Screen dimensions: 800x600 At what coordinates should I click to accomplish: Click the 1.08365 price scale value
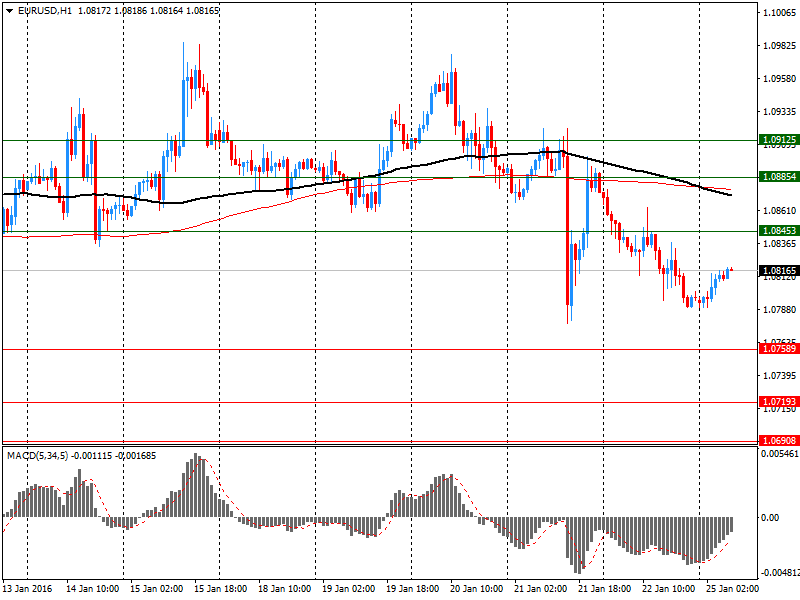click(x=780, y=243)
